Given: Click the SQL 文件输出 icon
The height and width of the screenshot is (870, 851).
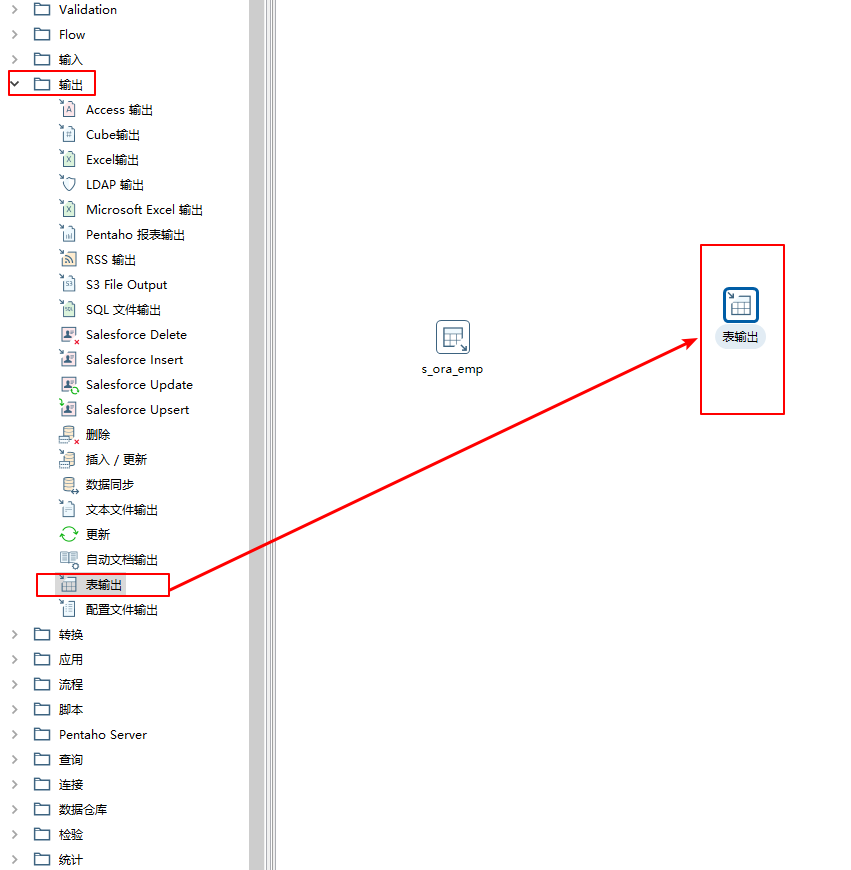Looking at the screenshot, I should pyautogui.click(x=68, y=309).
